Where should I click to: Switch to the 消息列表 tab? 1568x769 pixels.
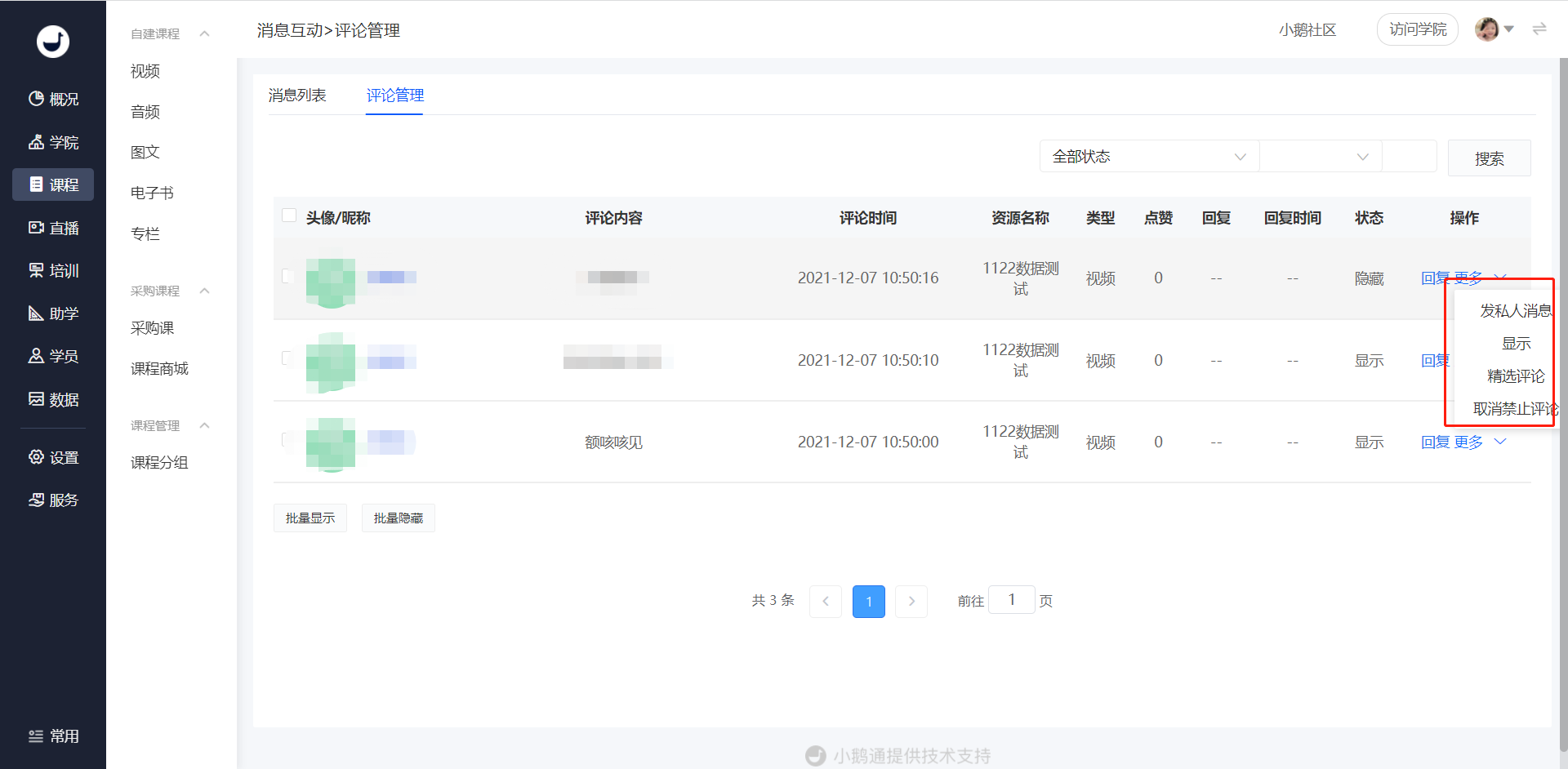tap(297, 96)
